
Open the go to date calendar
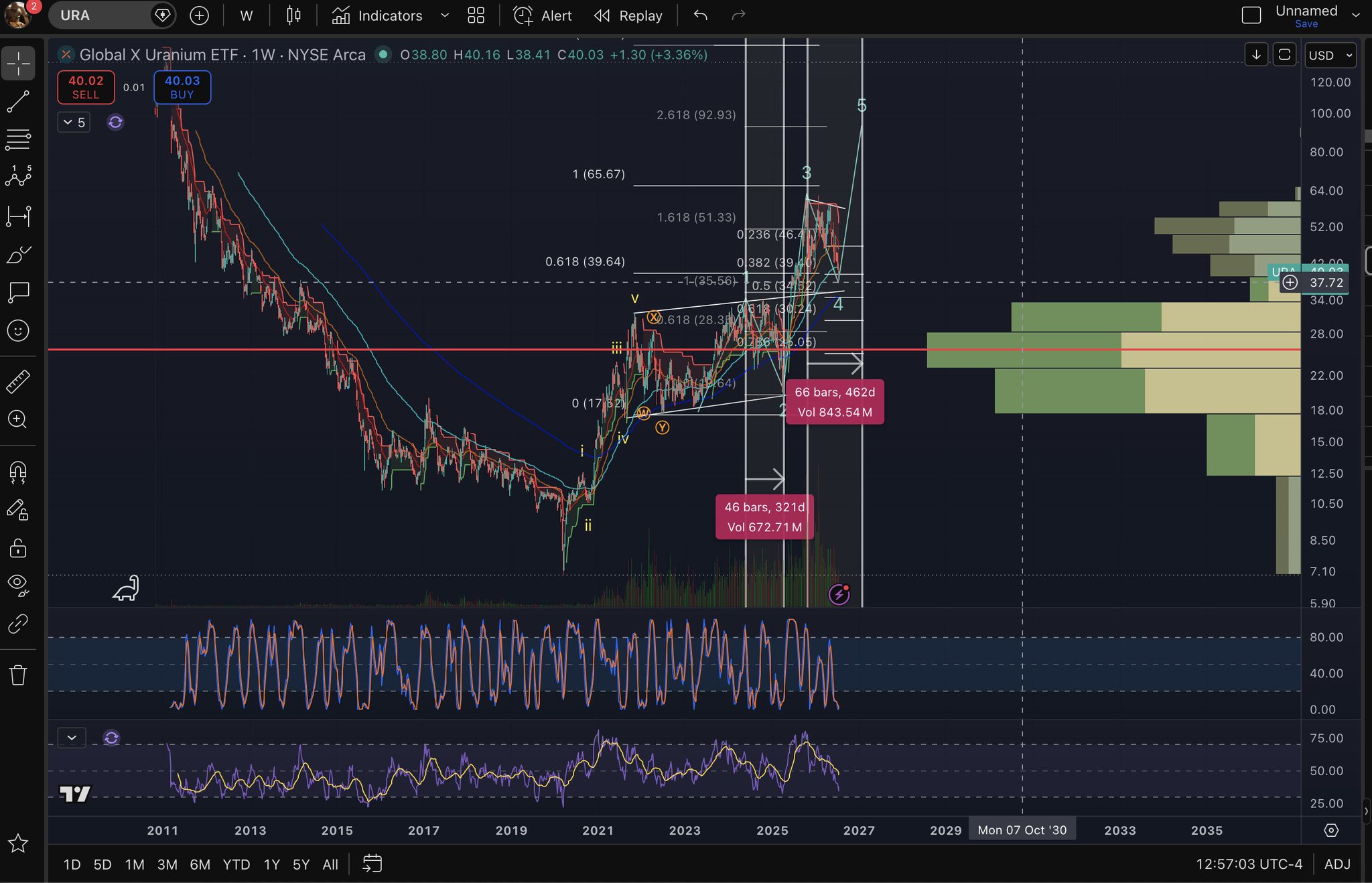coord(372,864)
